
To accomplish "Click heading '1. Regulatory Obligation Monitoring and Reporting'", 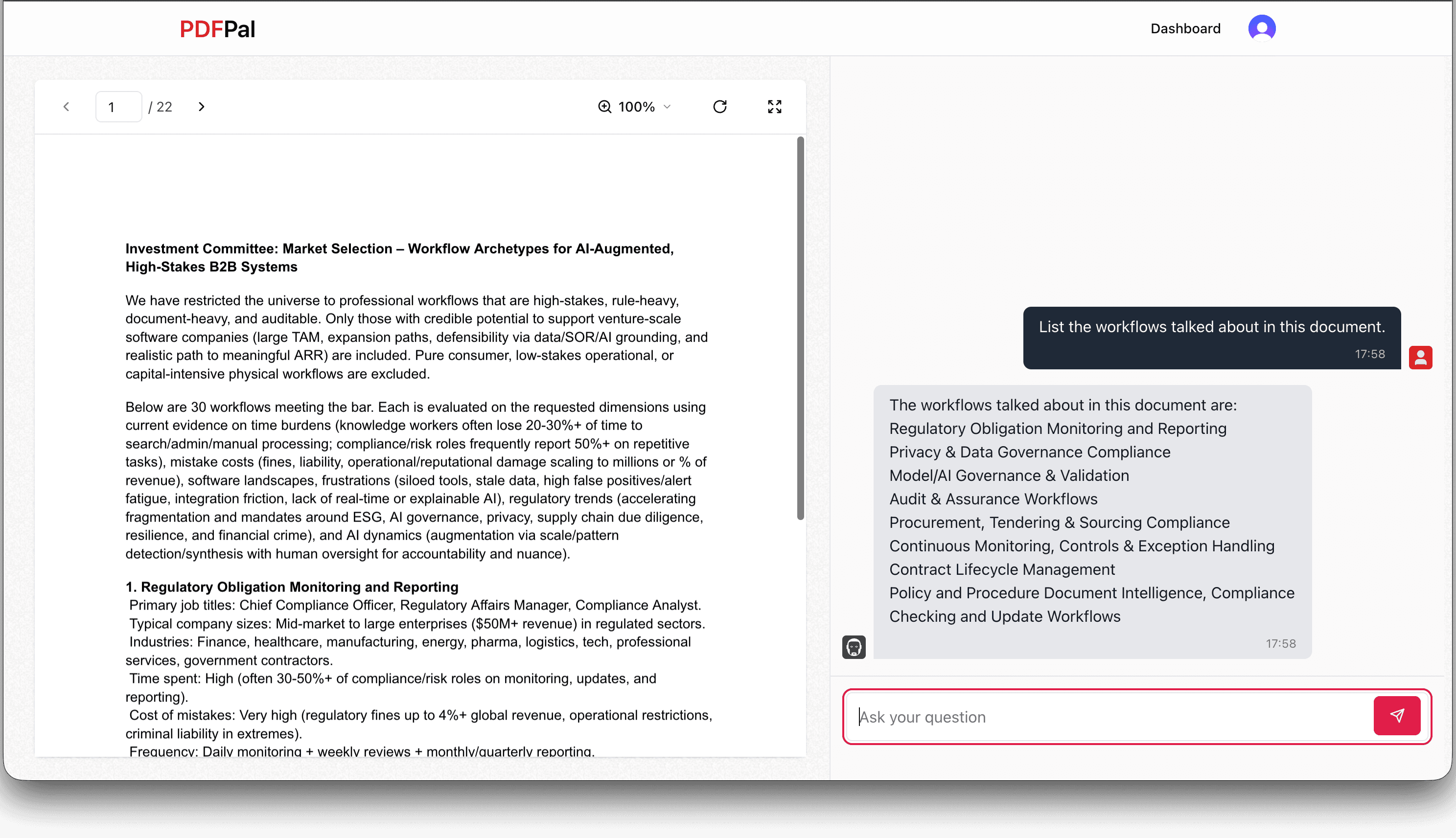I will click(292, 587).
